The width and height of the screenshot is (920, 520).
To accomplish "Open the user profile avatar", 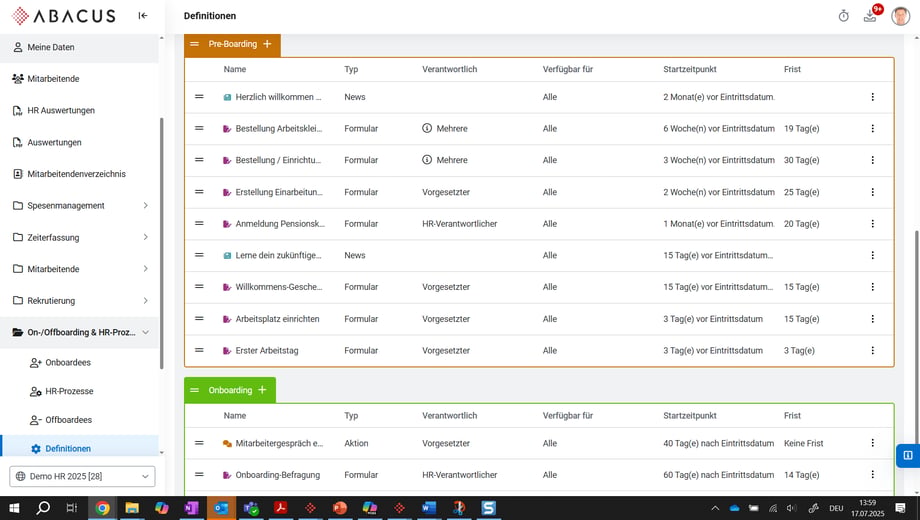I will click(x=900, y=16).
